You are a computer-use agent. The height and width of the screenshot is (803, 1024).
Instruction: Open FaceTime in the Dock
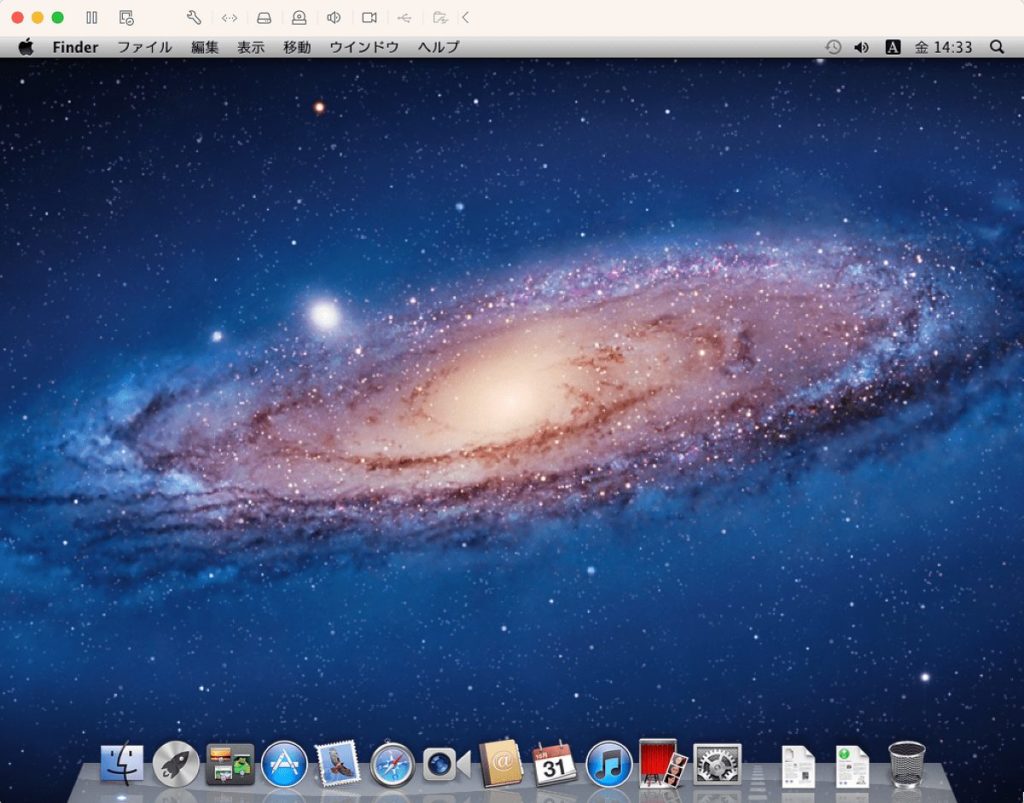[447, 763]
